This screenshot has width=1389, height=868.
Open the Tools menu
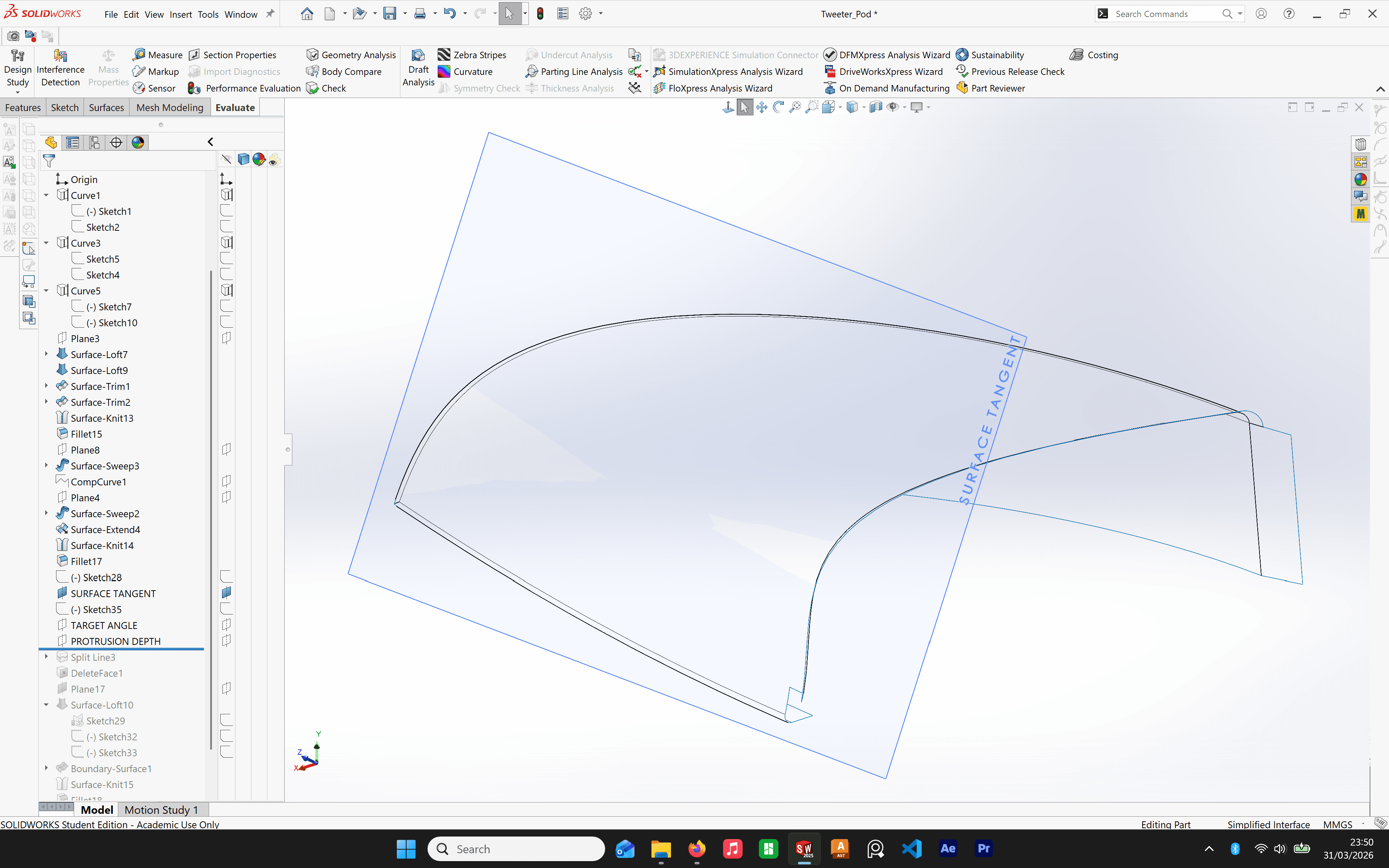click(x=208, y=14)
